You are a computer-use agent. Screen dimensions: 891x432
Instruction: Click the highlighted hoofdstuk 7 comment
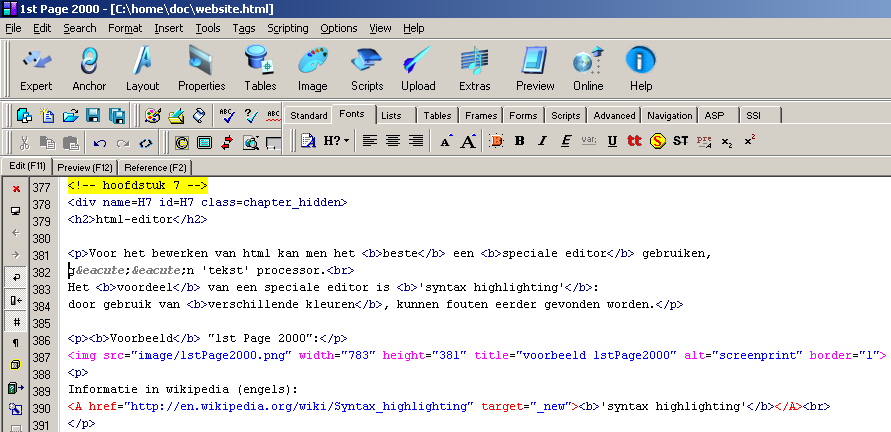click(x=138, y=185)
